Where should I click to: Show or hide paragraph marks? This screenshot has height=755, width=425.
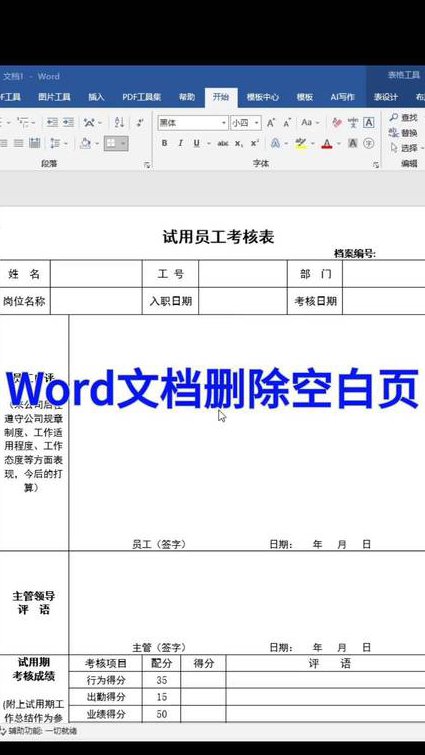(x=140, y=123)
